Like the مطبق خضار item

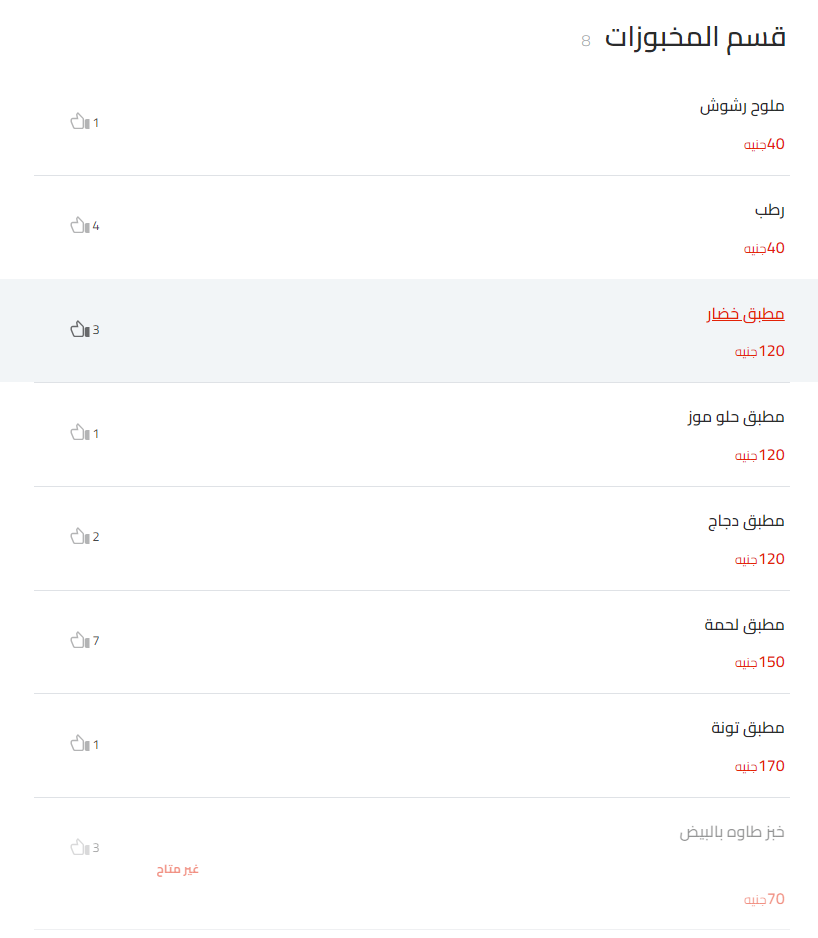coord(80,329)
